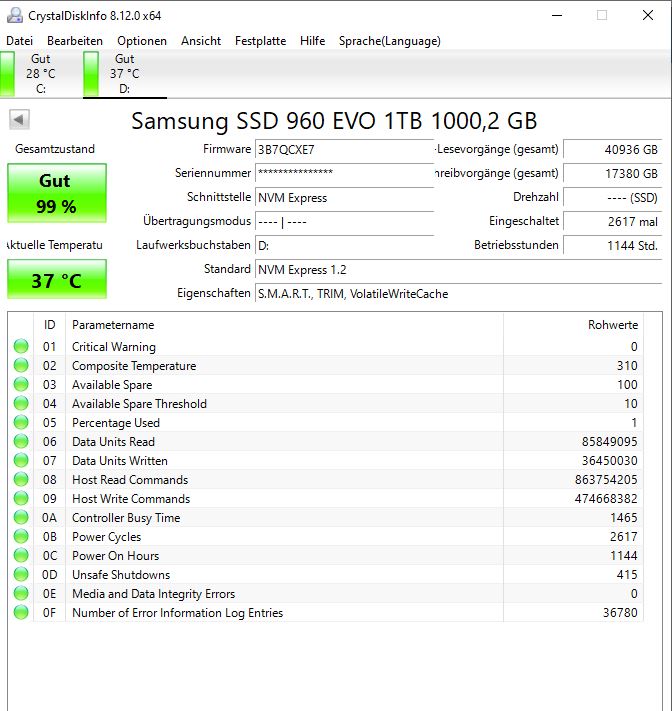672x711 pixels.
Task: Click the status dot for Unsafe Shutdowns
Action: pyautogui.click(x=21, y=575)
